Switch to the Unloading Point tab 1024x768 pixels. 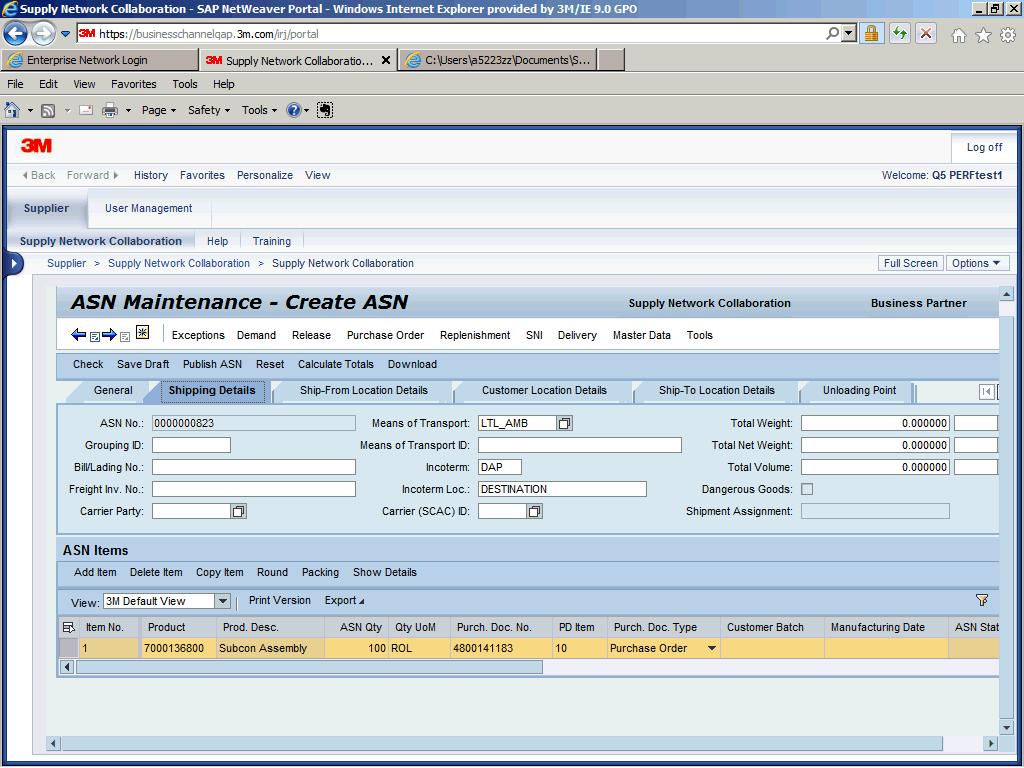pos(859,391)
